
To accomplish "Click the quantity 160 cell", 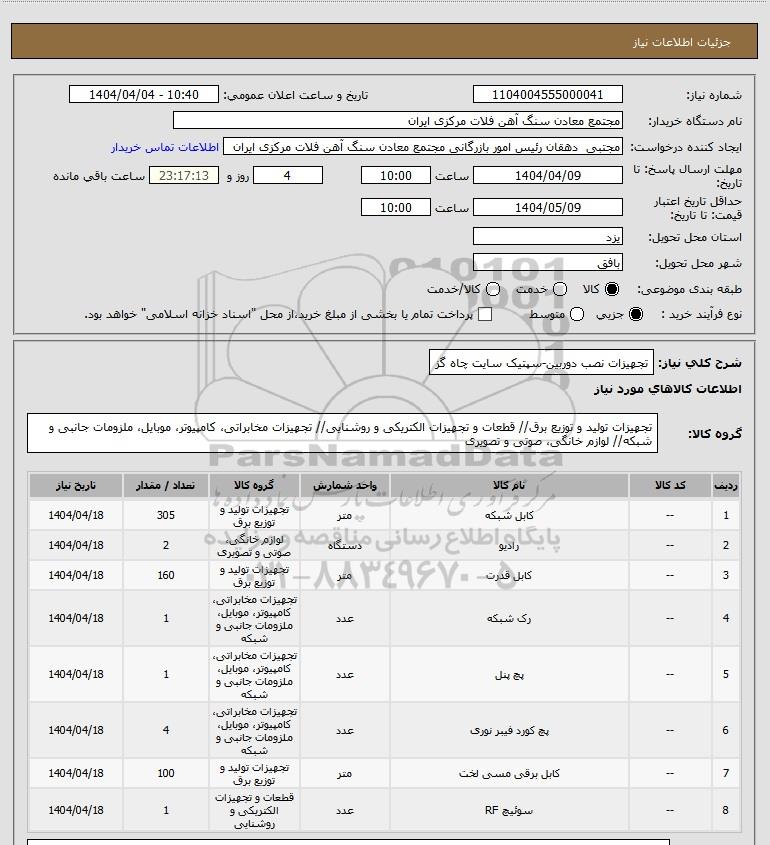I will tap(165, 576).
